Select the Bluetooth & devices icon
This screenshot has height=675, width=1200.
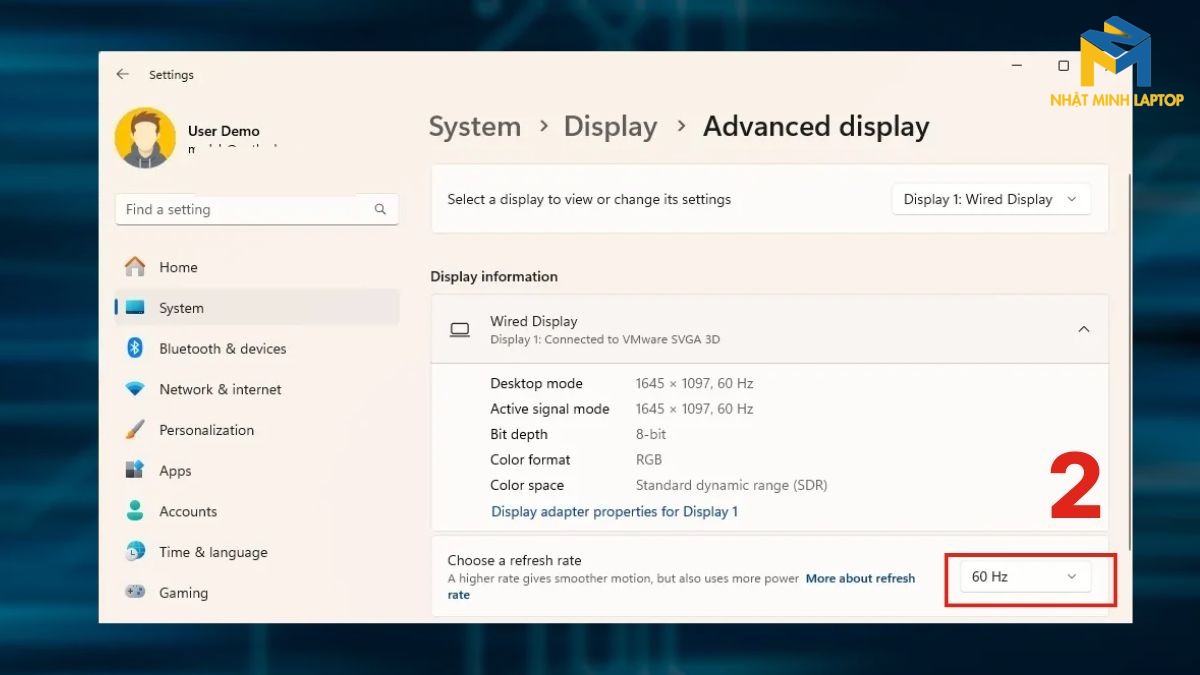[135, 348]
